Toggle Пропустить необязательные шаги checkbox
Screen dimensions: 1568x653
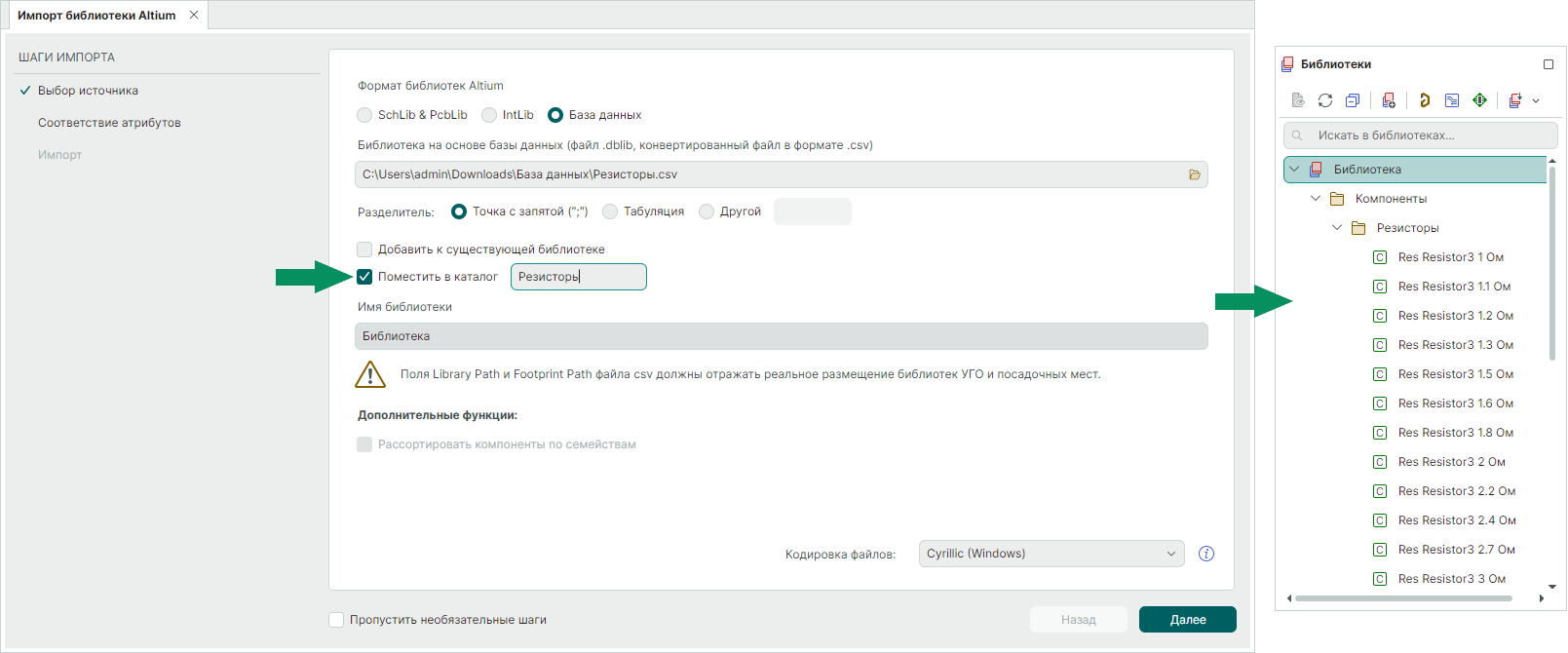pos(336,620)
